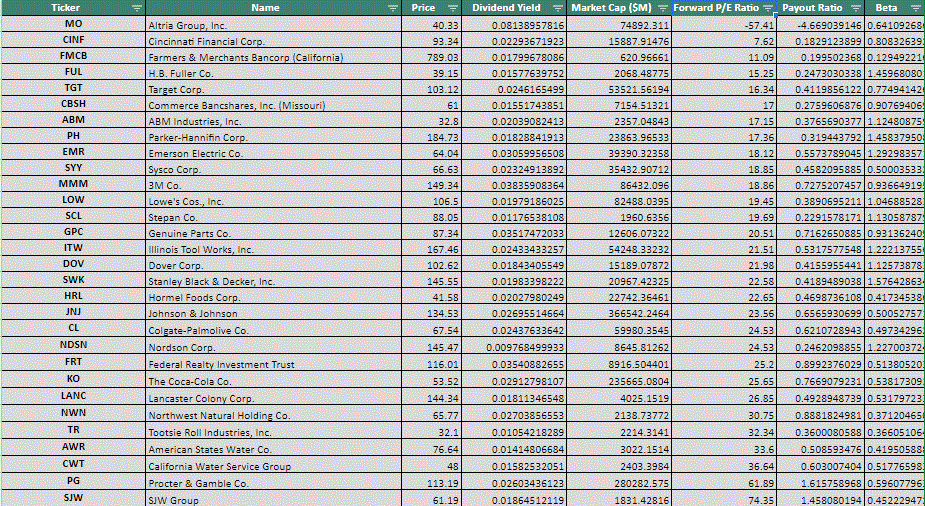Click the SJW ticker cell

click(73, 498)
